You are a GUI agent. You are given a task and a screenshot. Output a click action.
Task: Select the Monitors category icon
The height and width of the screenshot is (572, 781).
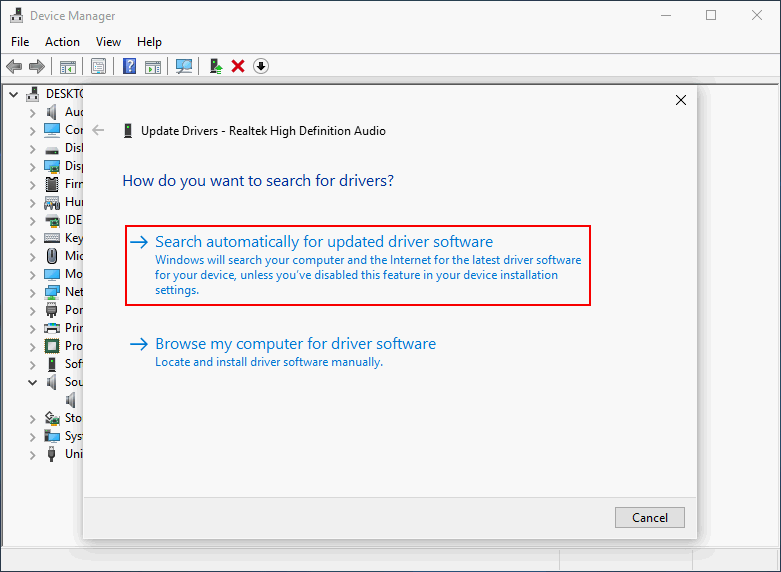(x=52, y=274)
